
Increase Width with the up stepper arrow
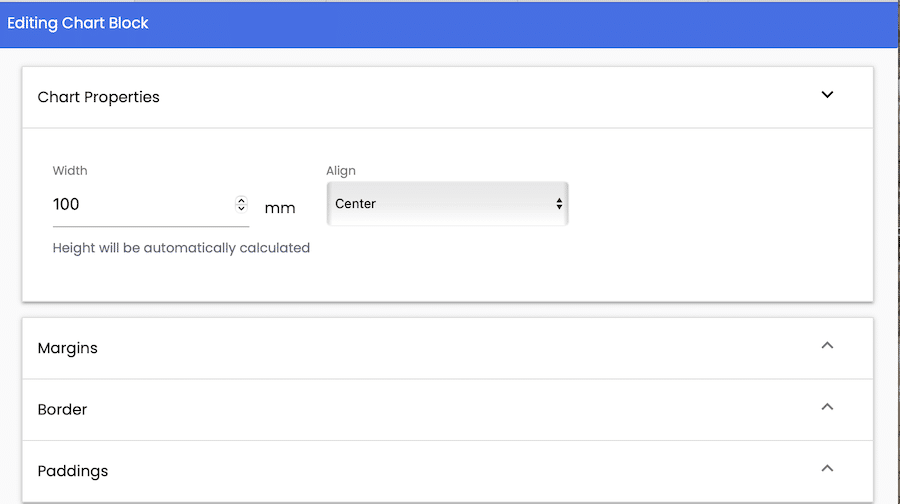point(241,200)
